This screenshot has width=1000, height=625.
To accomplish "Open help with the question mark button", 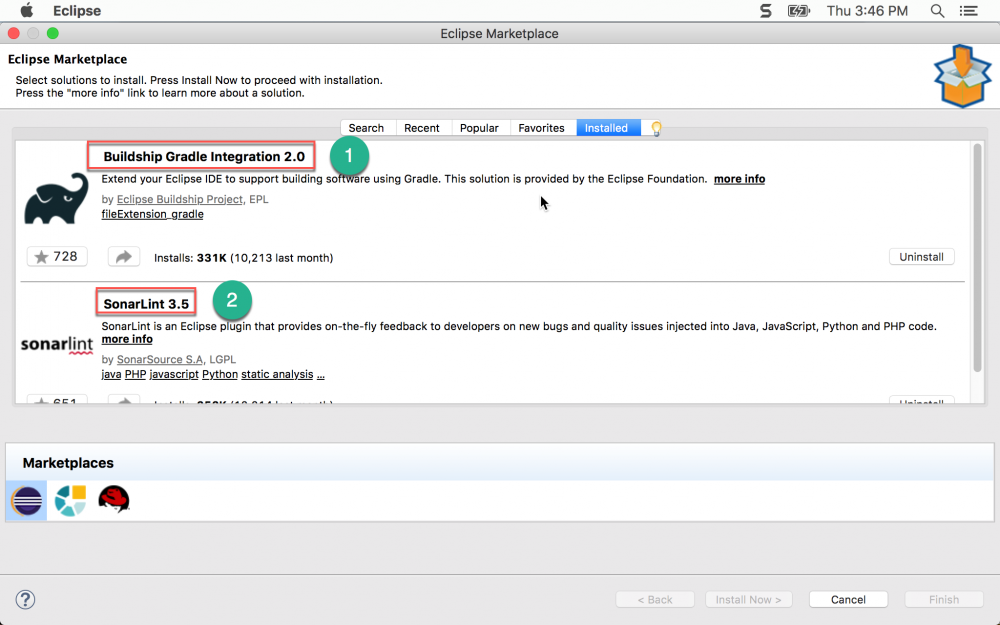I will coord(26,599).
